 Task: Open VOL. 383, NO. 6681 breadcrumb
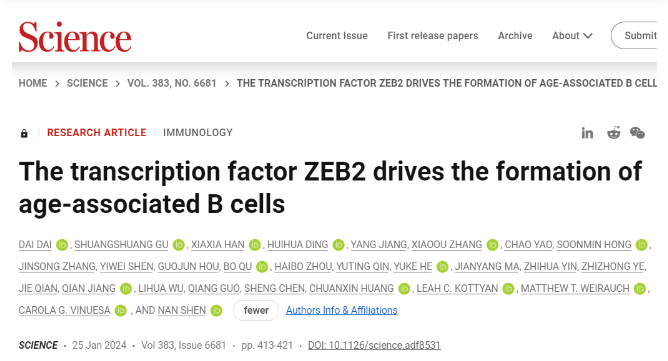tap(172, 83)
